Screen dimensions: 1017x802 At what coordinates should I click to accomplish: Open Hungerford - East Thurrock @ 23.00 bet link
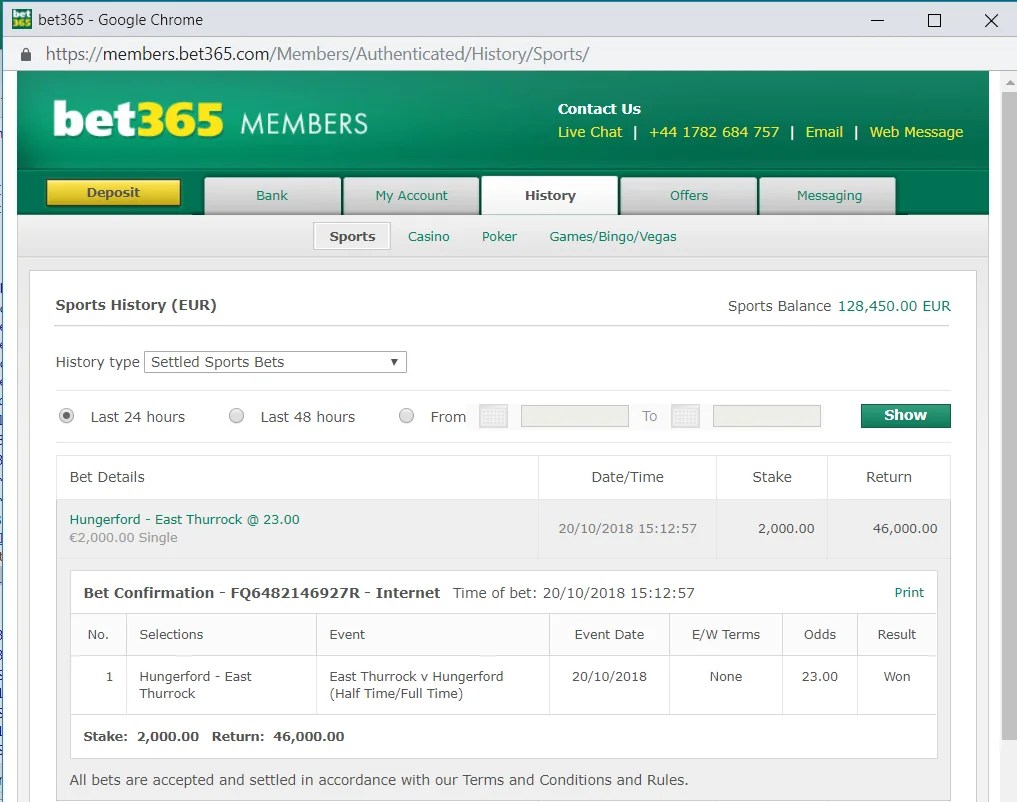[x=184, y=519]
